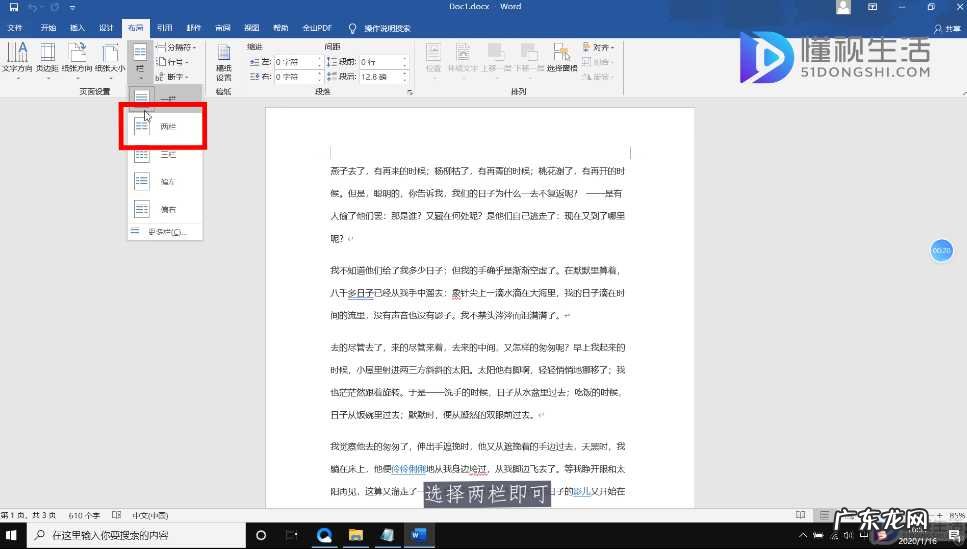Image resolution: width=967 pixels, height=549 pixels.
Task: Switch to the 视图 View tab
Action: coord(252,28)
